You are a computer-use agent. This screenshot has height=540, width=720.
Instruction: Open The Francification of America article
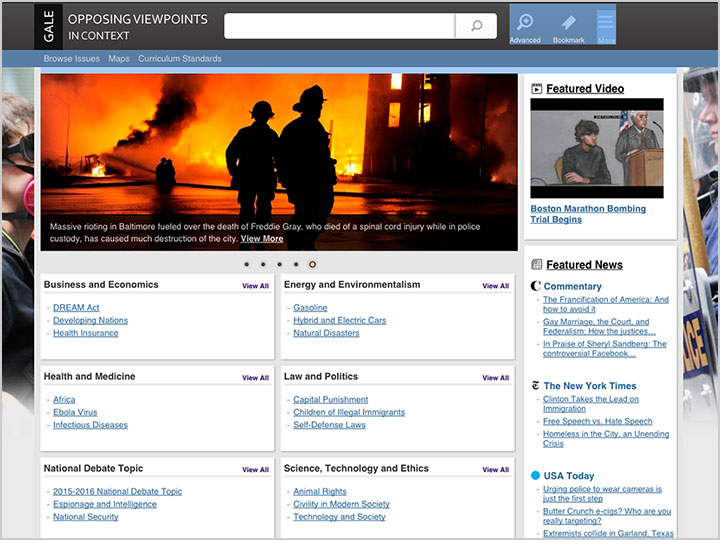pyautogui.click(x=606, y=304)
